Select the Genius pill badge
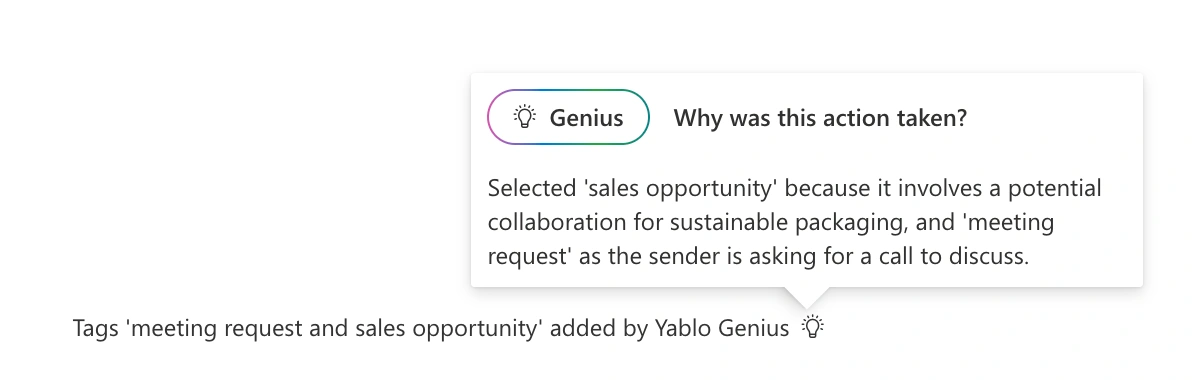Image resolution: width=1192 pixels, height=380 pixels. [x=569, y=117]
